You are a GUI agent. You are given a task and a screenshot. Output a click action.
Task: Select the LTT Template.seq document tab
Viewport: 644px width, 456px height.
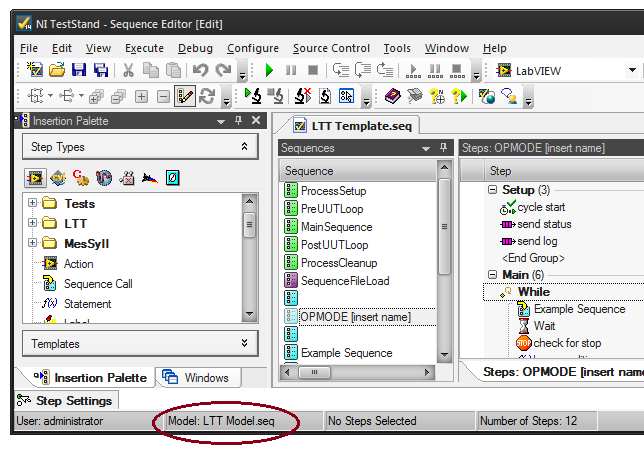[352, 126]
